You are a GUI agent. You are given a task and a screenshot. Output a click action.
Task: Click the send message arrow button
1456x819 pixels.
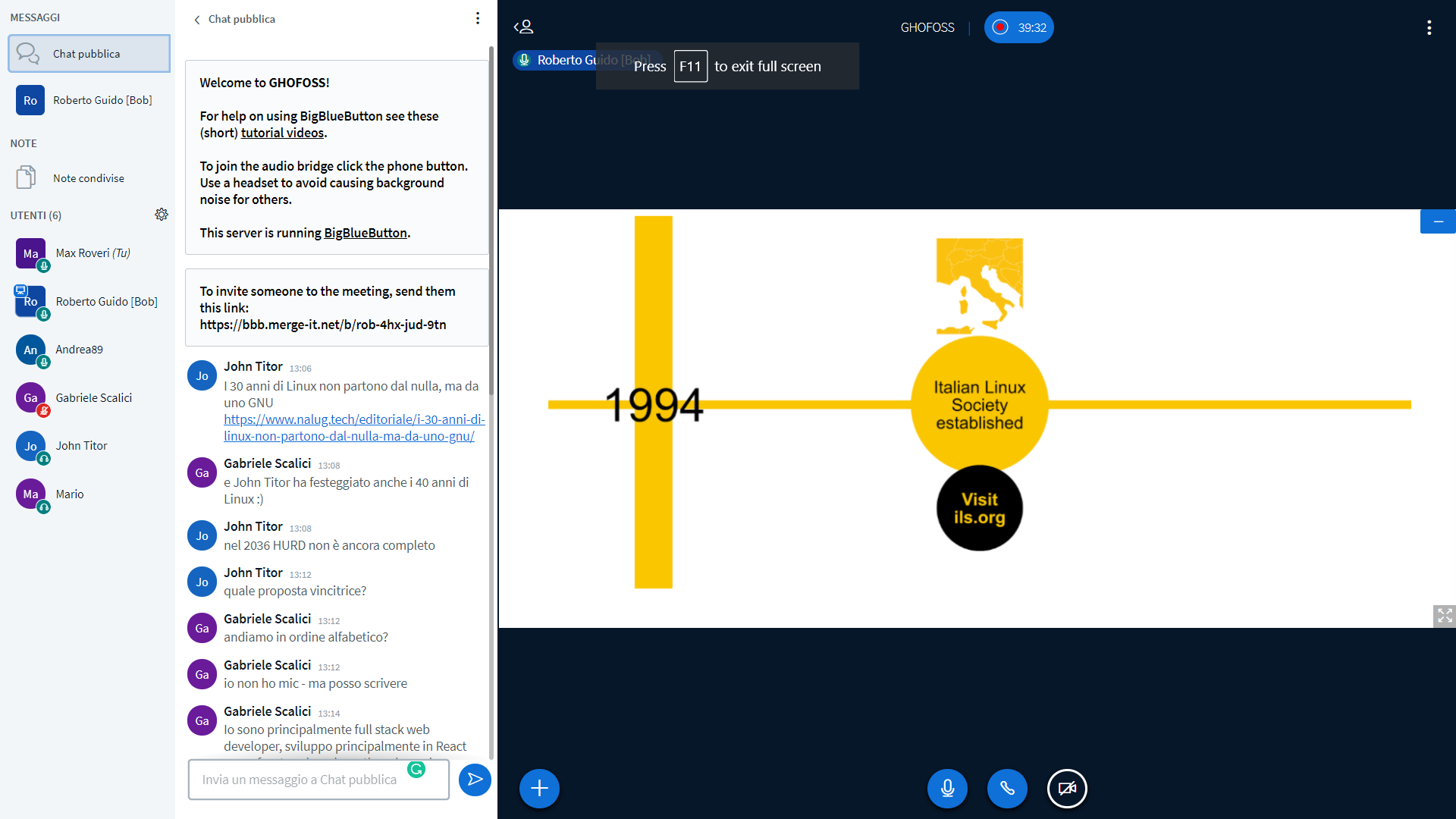(475, 780)
